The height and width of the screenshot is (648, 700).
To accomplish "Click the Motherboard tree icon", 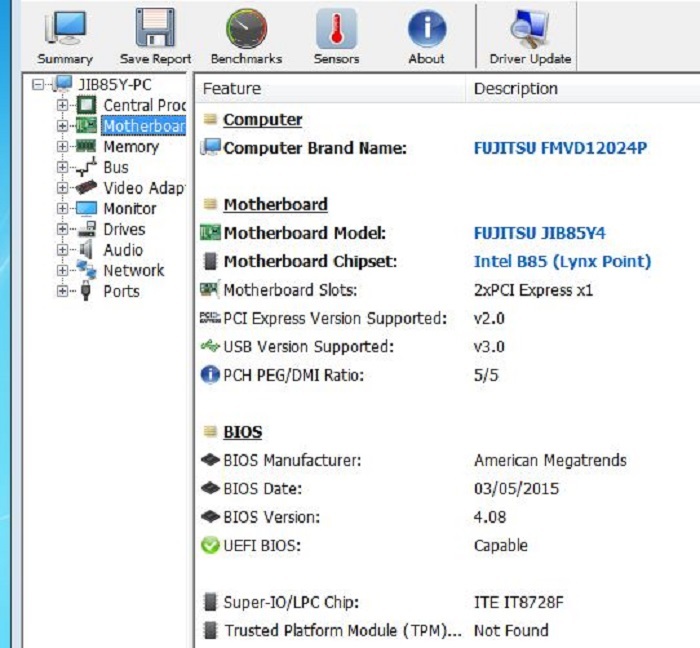I will (86, 125).
